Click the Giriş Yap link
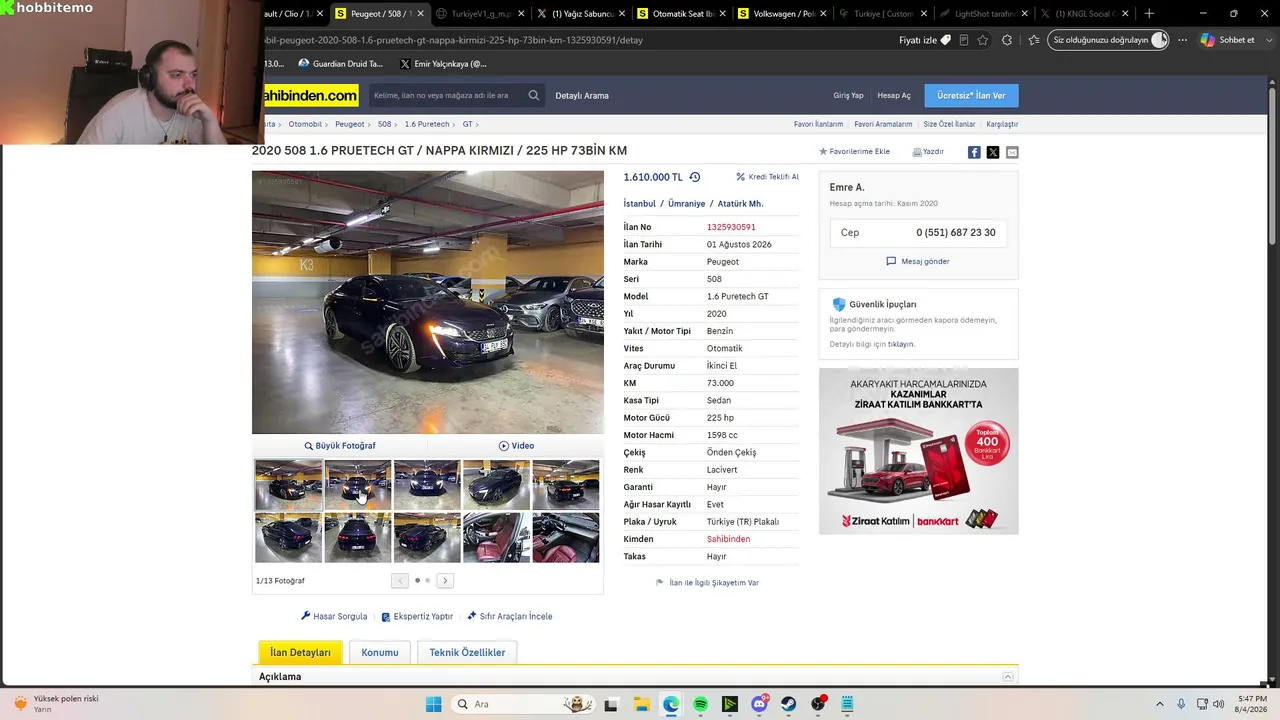 click(848, 96)
